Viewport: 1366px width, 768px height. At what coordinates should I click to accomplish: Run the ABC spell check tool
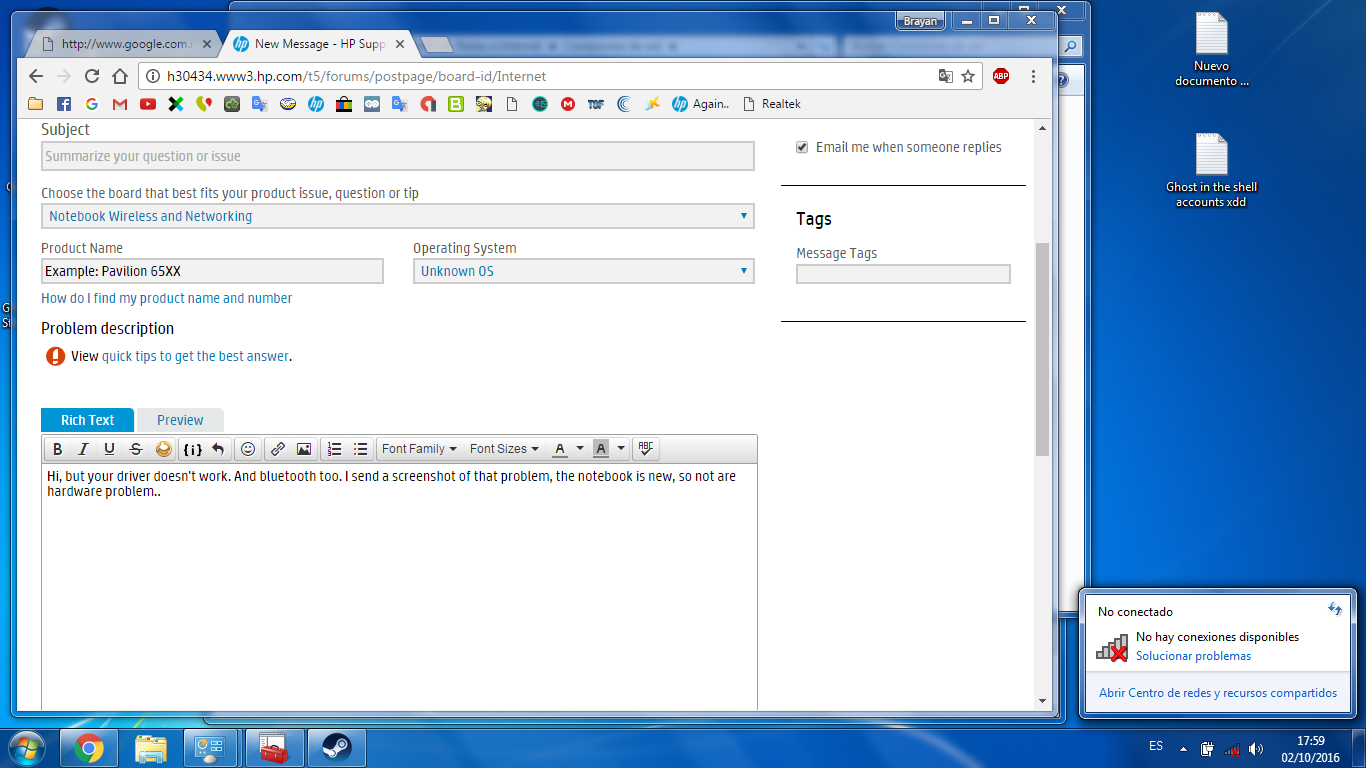click(x=646, y=449)
